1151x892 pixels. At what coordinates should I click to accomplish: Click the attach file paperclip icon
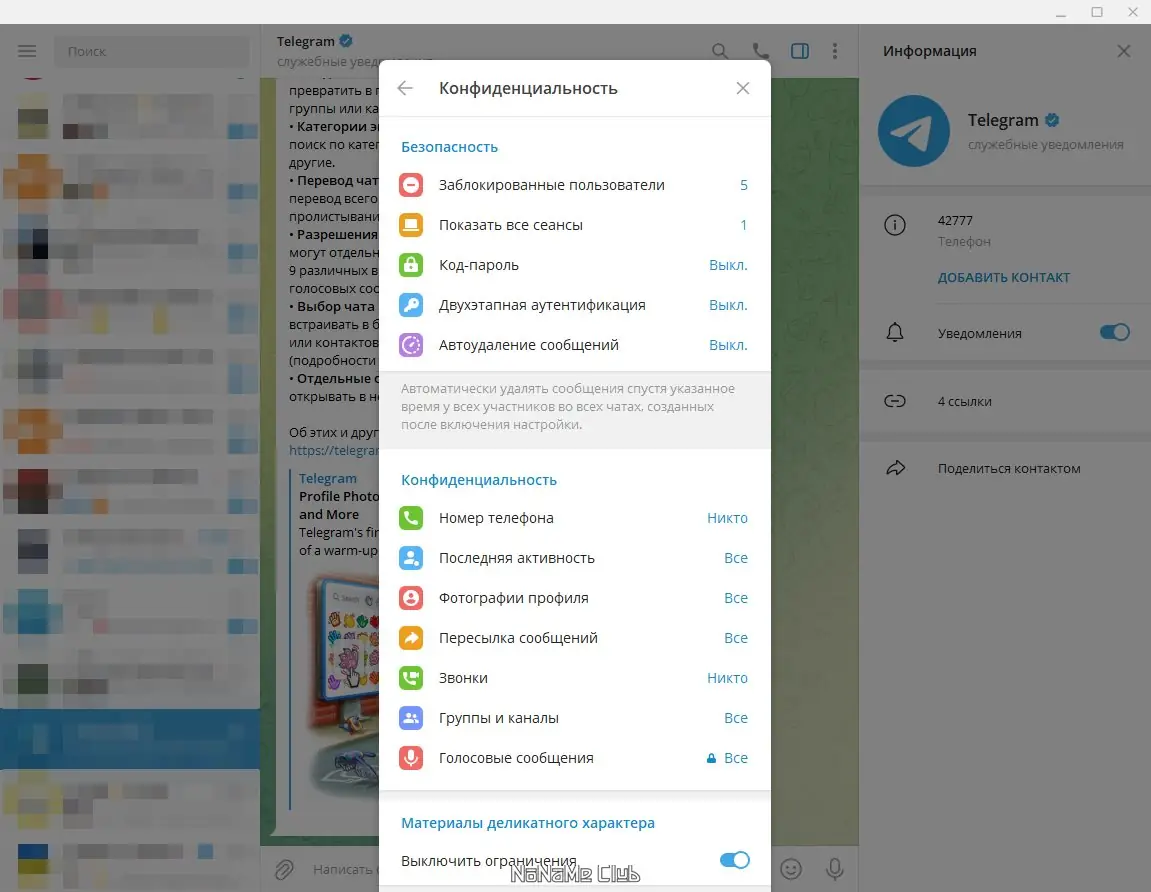(284, 869)
